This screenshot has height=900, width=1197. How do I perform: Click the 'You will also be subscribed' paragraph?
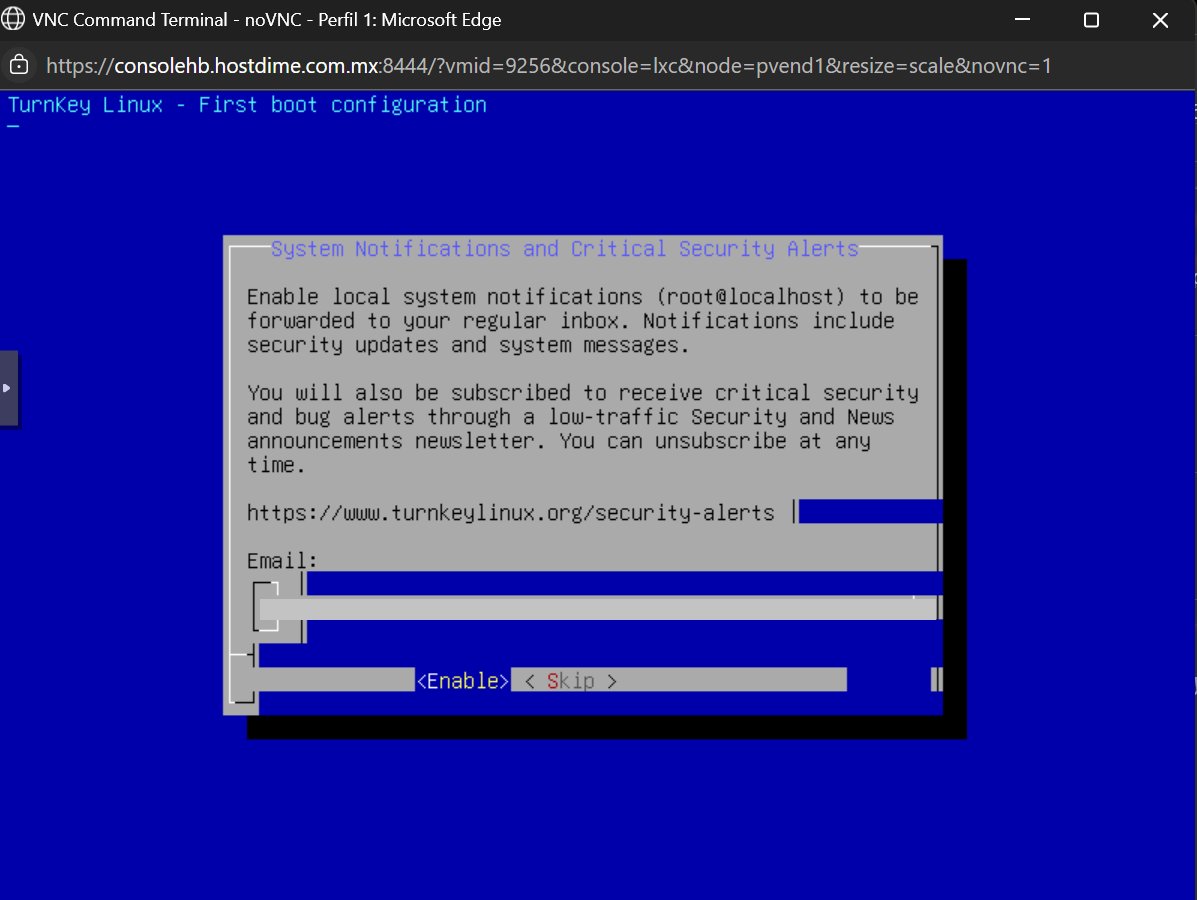click(582, 428)
